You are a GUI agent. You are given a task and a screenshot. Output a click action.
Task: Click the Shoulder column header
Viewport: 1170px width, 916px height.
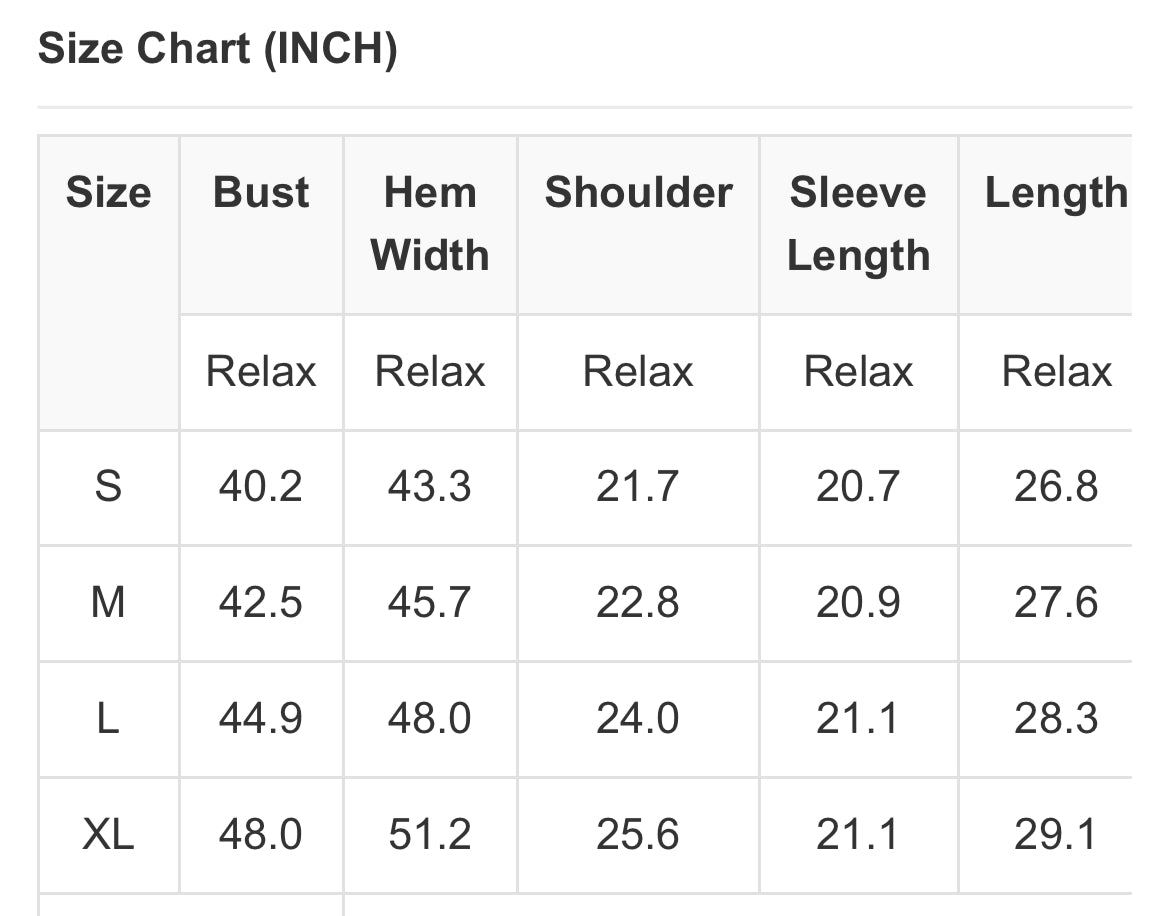coord(639,192)
